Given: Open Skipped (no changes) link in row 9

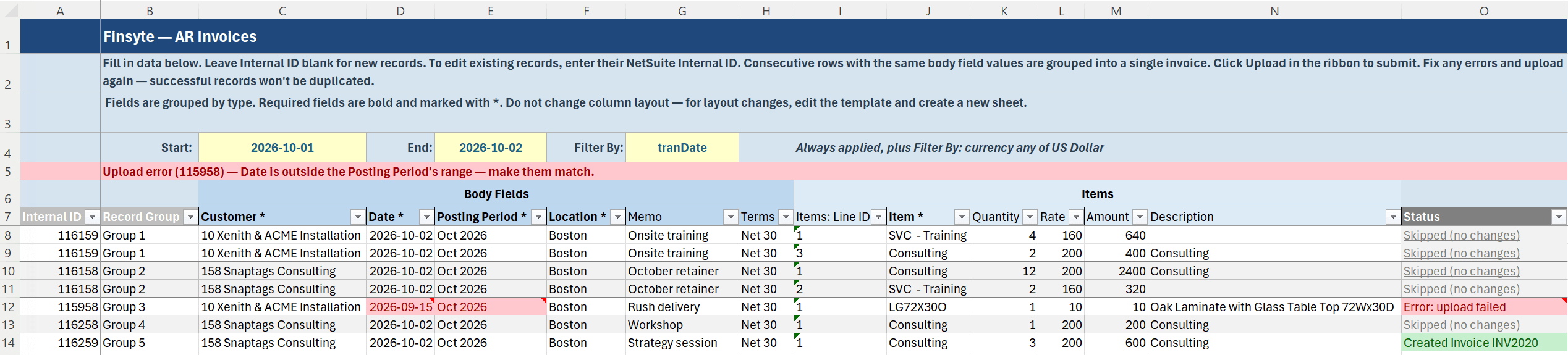Looking at the screenshot, I should (1461, 253).
